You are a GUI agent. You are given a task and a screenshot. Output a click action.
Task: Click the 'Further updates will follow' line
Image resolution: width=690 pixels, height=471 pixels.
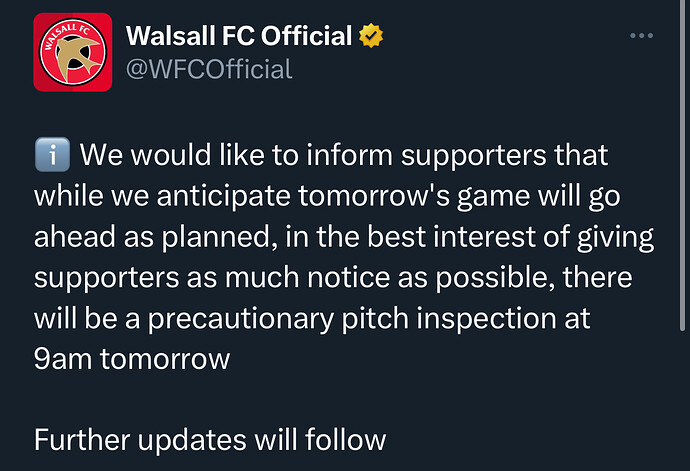point(210,439)
